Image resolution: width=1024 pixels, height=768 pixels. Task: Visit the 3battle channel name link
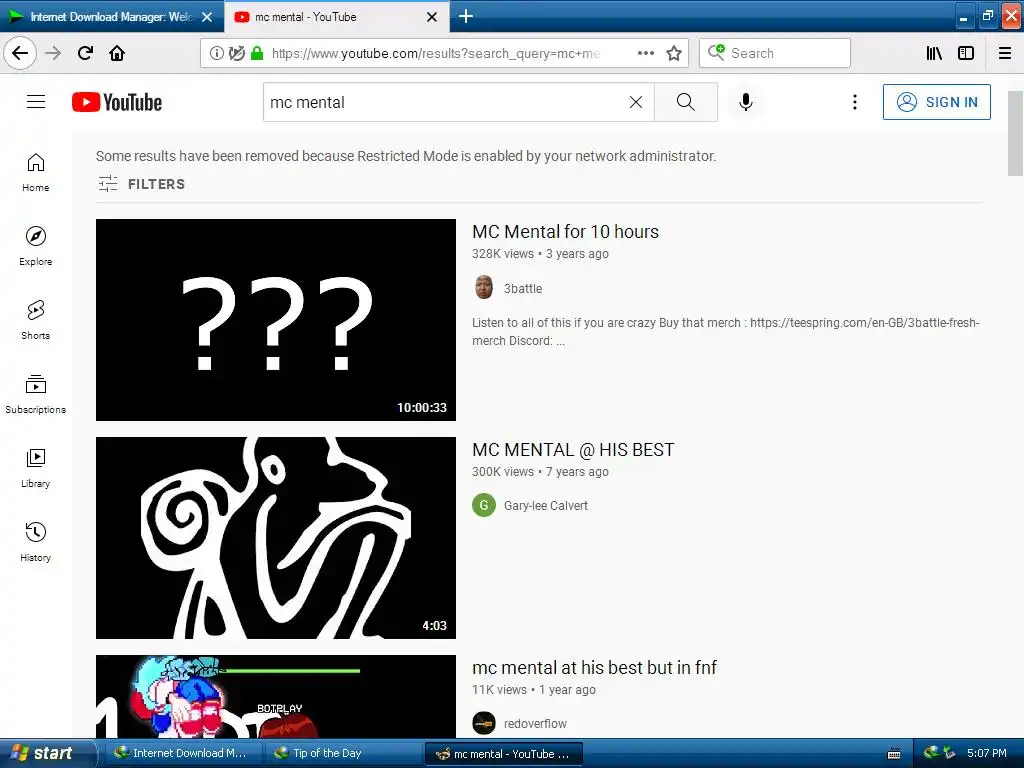pyautogui.click(x=522, y=289)
